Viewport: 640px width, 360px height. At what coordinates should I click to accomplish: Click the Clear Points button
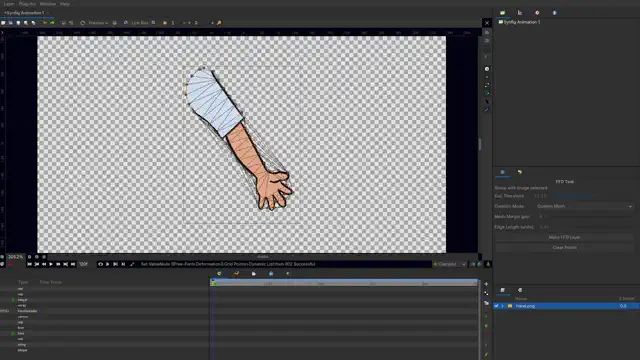pos(564,247)
